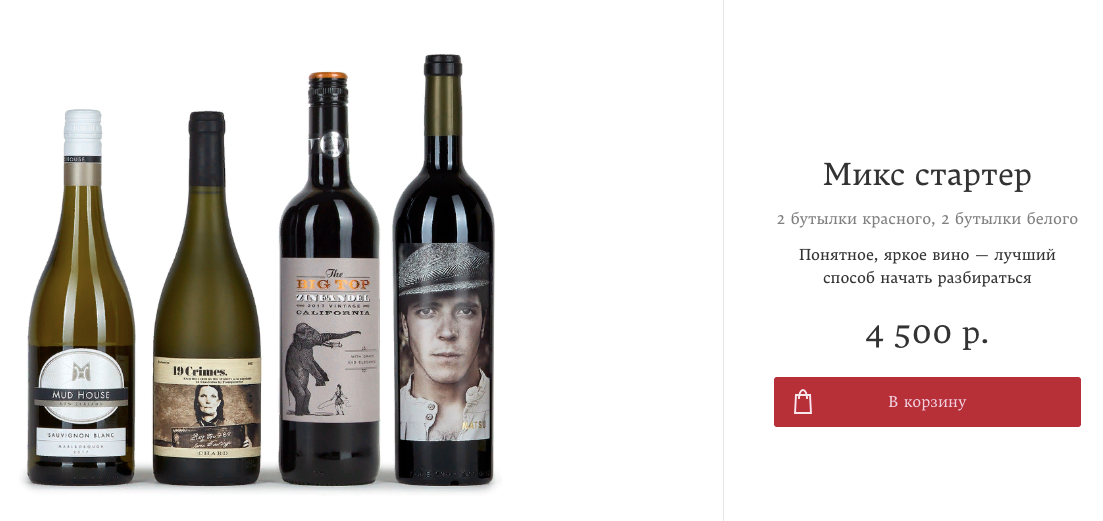Image resolution: width=1103 pixels, height=521 pixels.
Task: Click the white screw cap of Mud House
Action: point(82,134)
